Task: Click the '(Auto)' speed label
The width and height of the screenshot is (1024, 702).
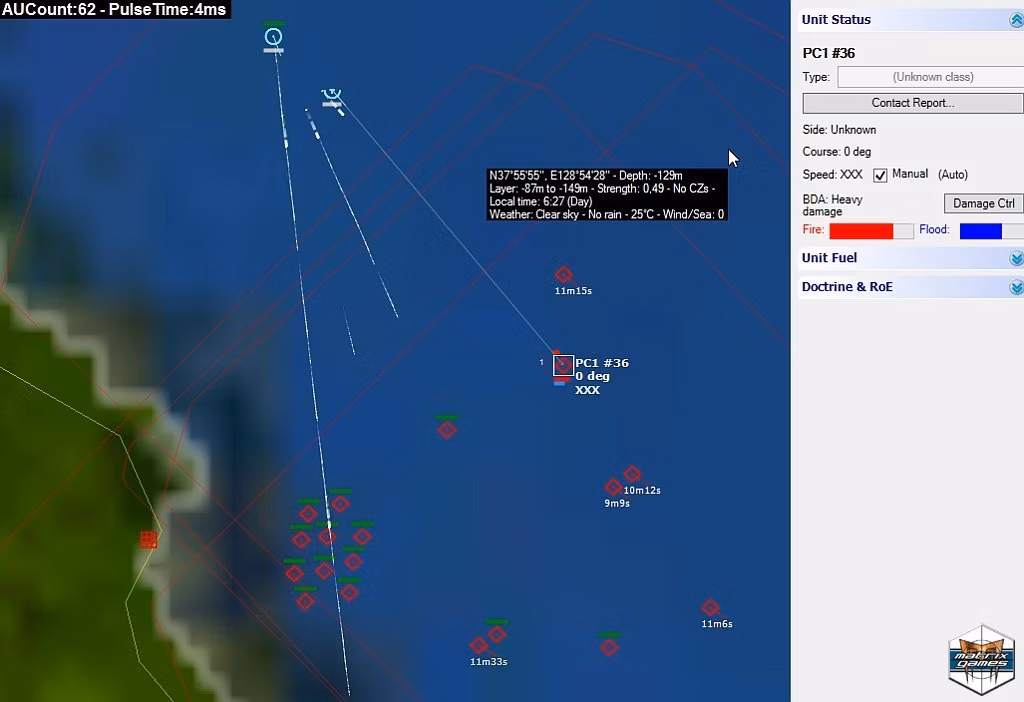Action: coord(953,174)
